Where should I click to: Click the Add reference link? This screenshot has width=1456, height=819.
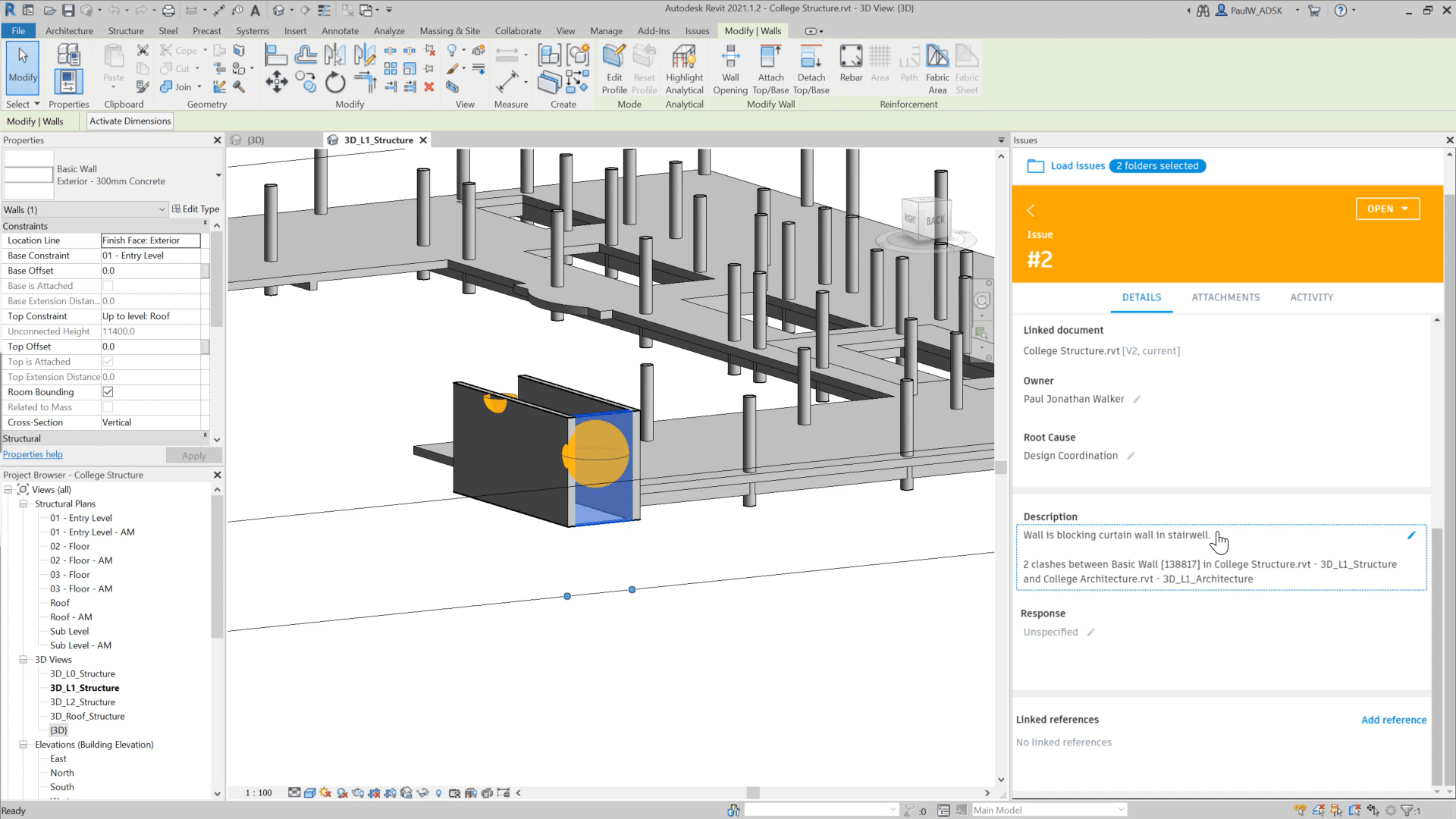tap(1393, 719)
